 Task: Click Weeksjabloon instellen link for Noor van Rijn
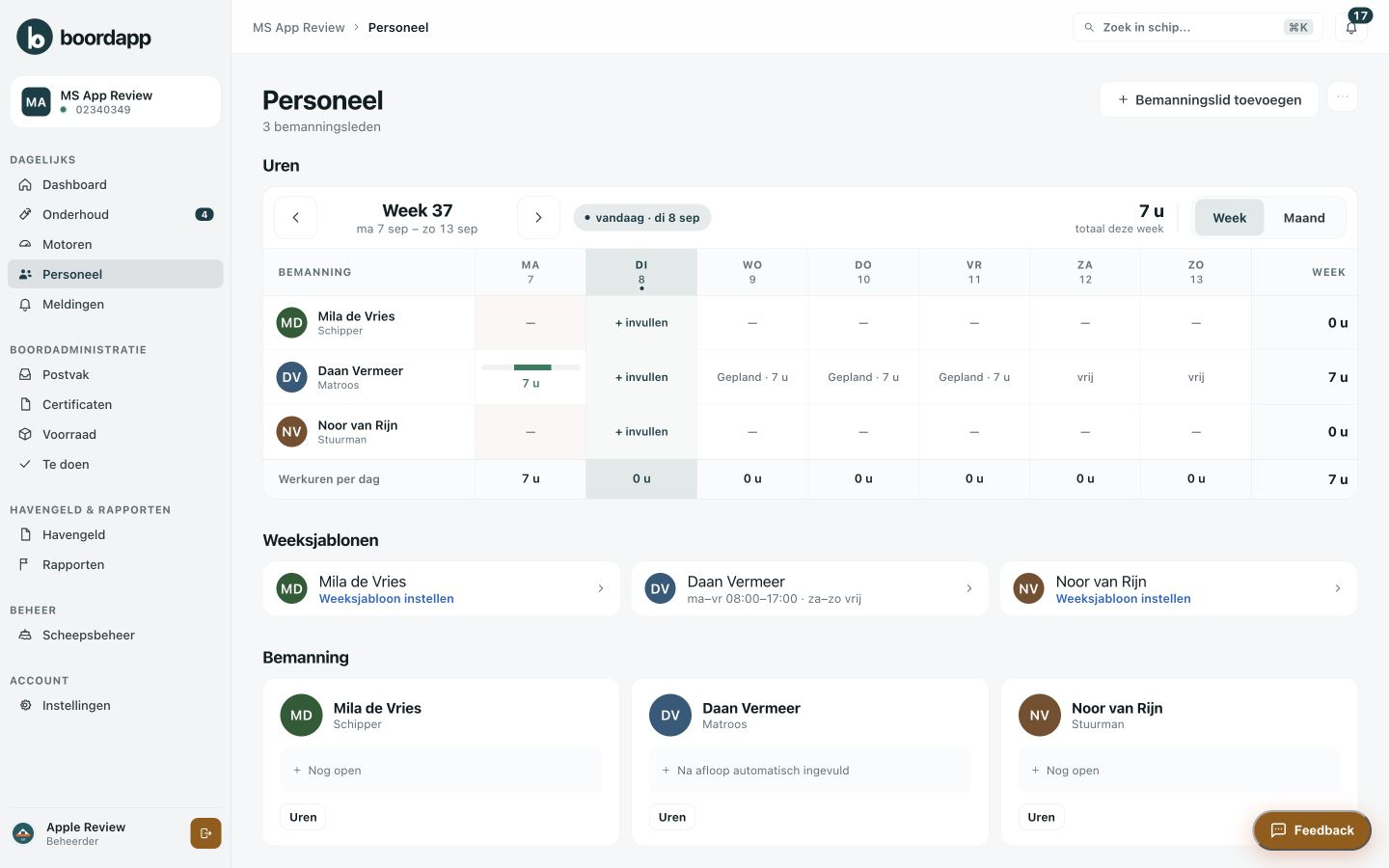click(1123, 599)
